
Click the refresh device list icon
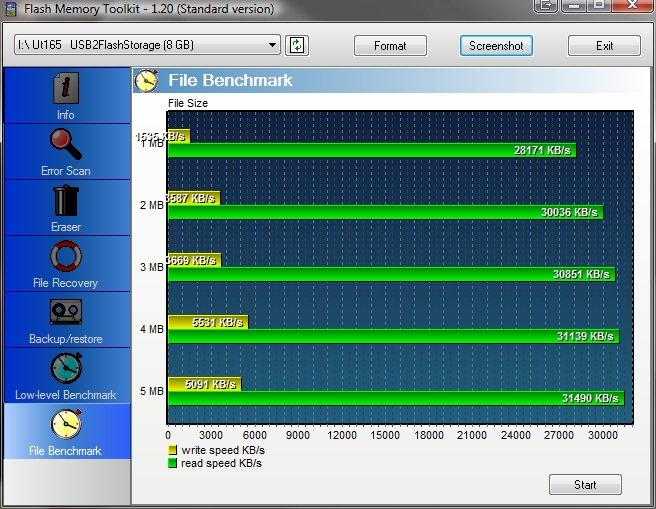tap(297, 45)
